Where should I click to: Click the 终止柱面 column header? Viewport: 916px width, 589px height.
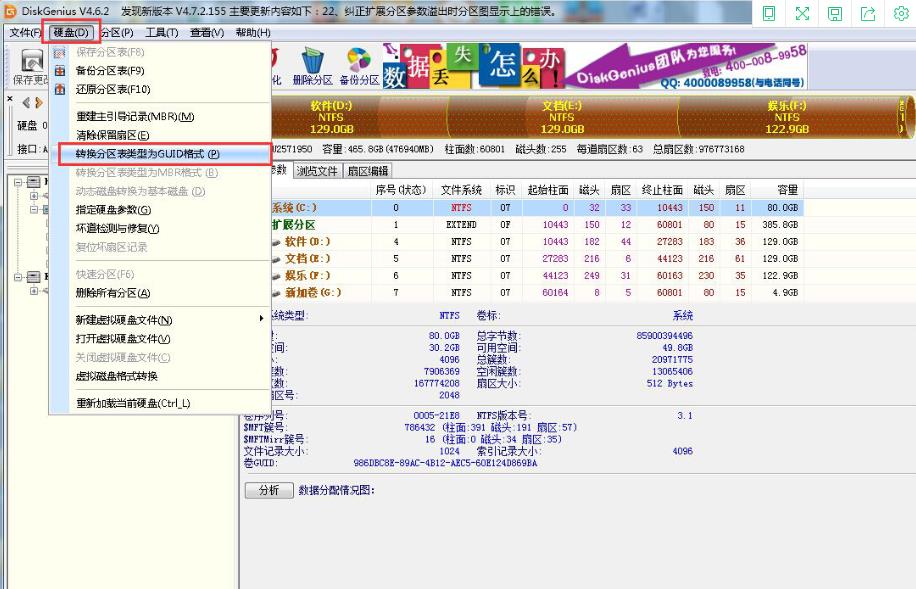point(662,190)
